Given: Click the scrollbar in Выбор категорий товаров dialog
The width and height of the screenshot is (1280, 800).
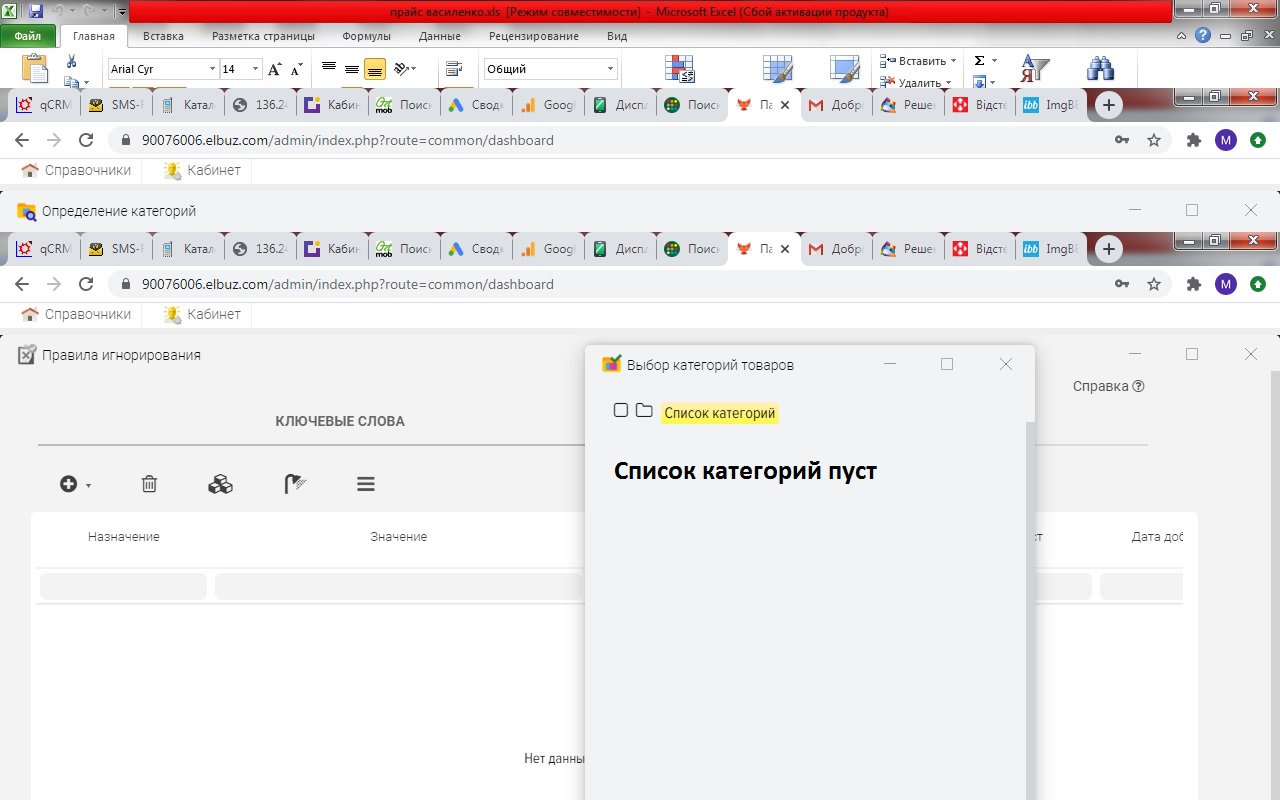Looking at the screenshot, I should point(1030,610).
